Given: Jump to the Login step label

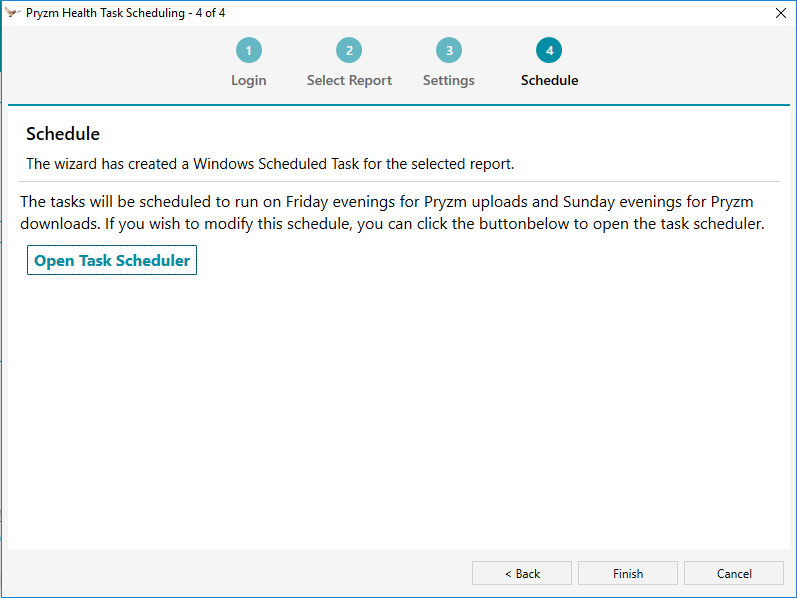Looking at the screenshot, I should 249,80.
